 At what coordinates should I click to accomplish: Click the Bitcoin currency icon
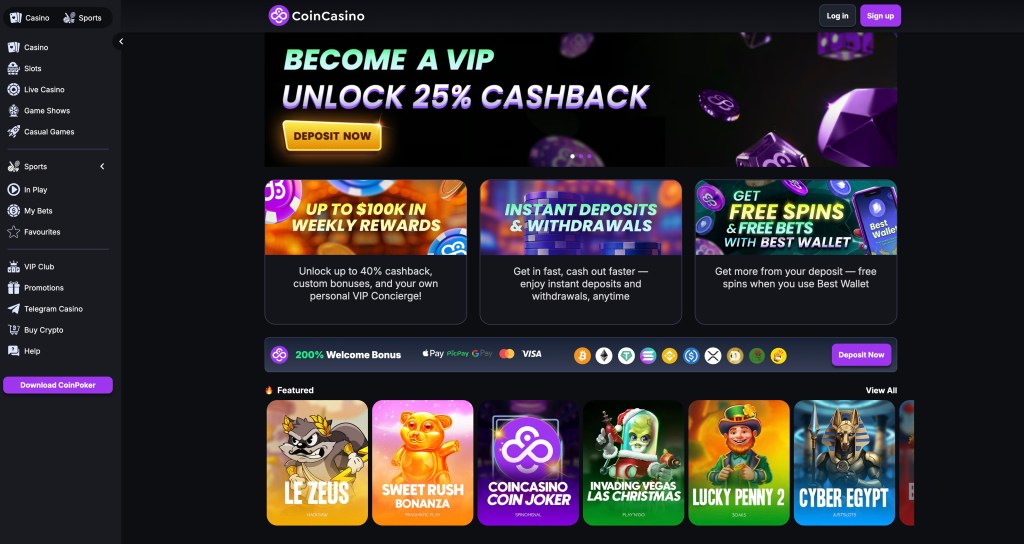pyautogui.click(x=583, y=355)
